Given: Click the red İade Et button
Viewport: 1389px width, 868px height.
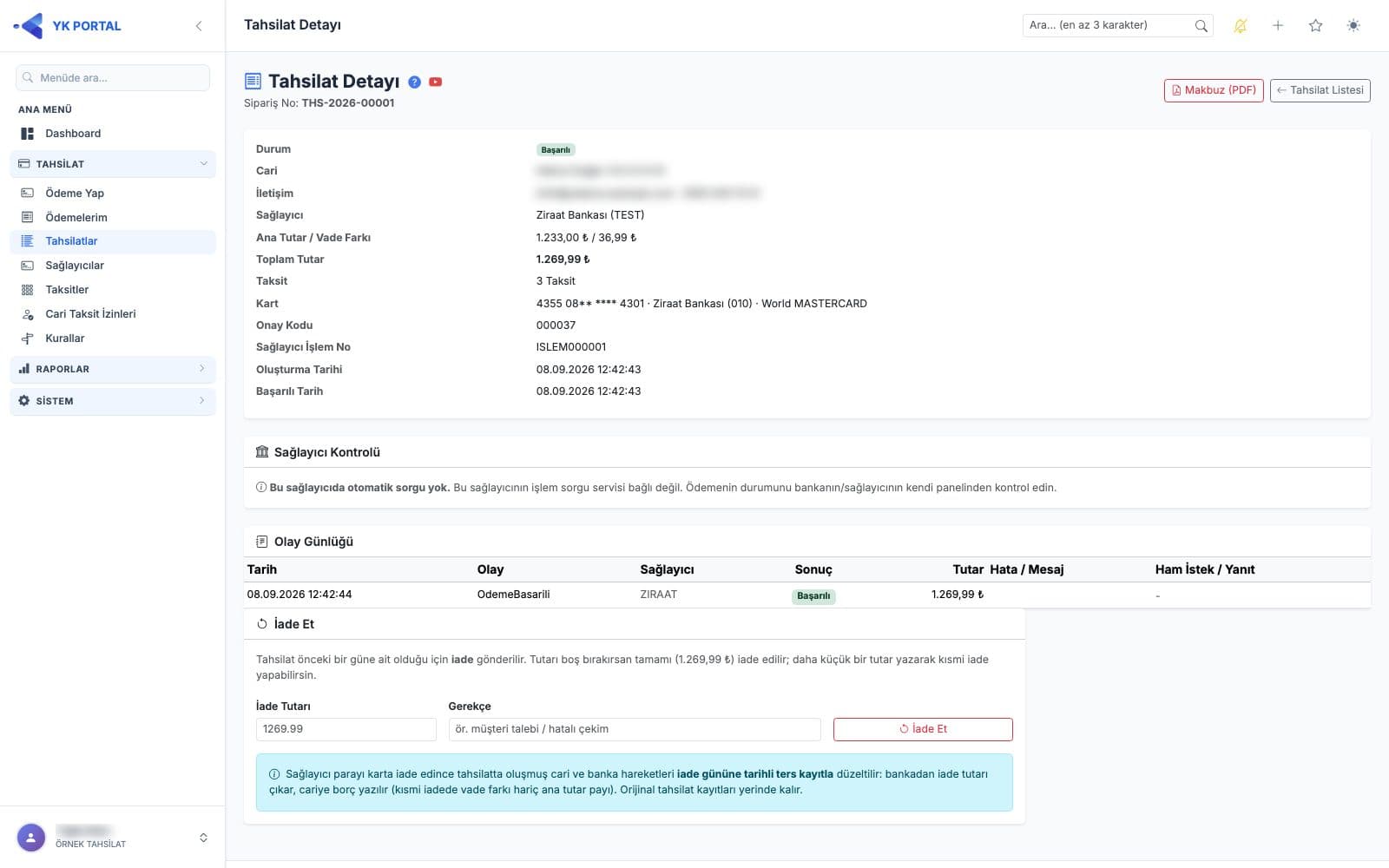Looking at the screenshot, I should click(x=923, y=729).
